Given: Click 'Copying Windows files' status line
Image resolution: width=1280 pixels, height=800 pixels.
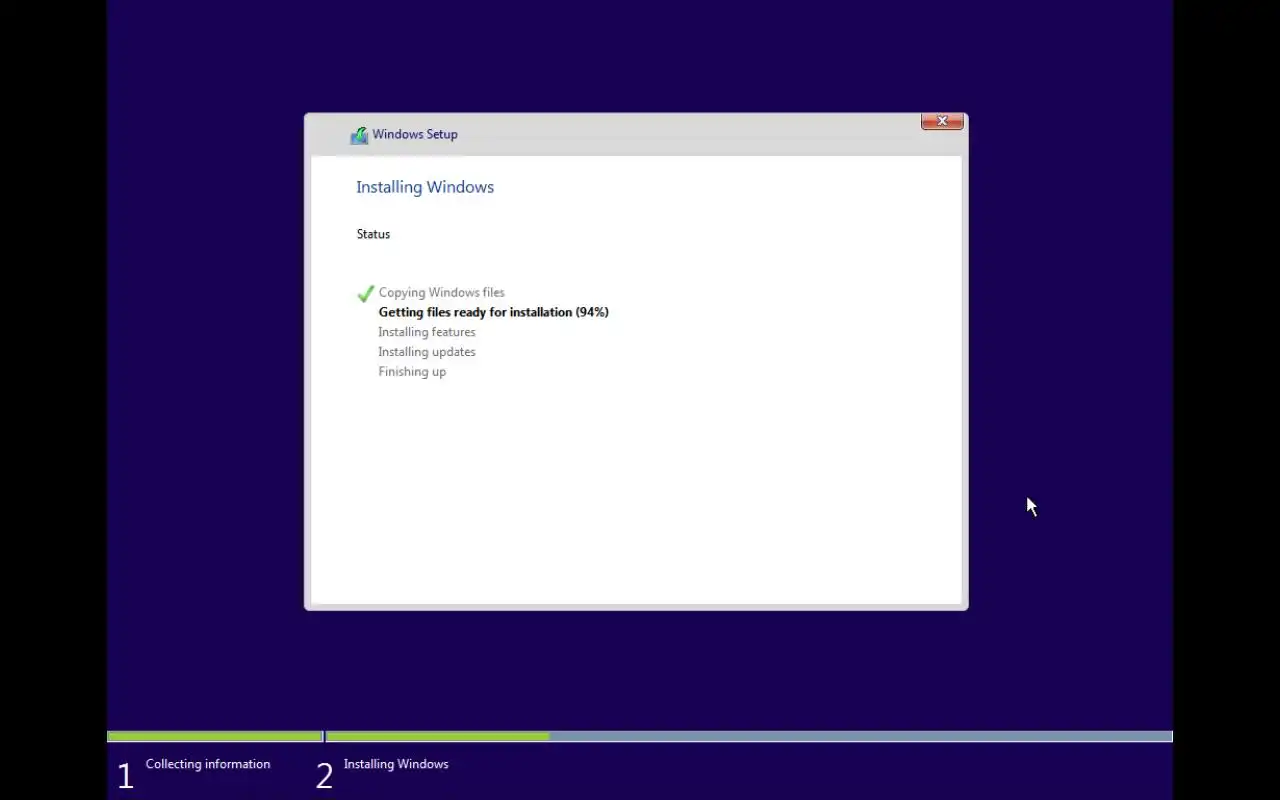Looking at the screenshot, I should (x=441, y=293).
